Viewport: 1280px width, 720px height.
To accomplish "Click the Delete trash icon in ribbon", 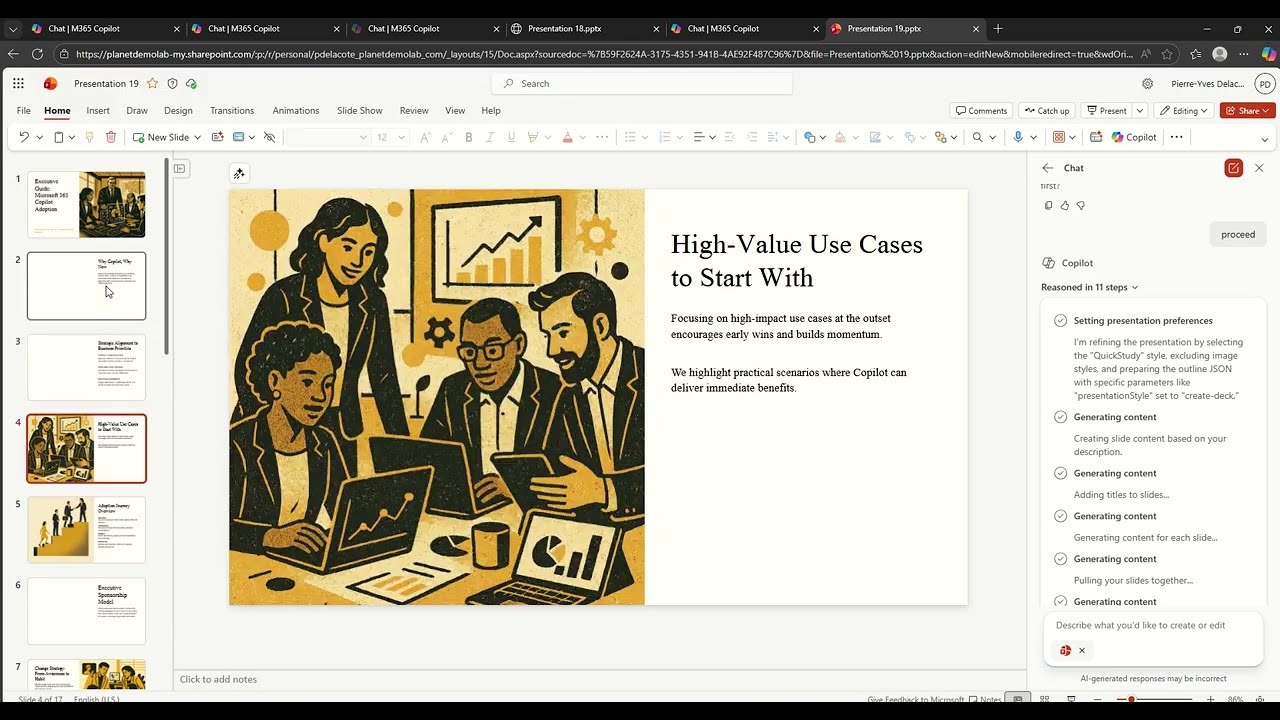I will 111,137.
